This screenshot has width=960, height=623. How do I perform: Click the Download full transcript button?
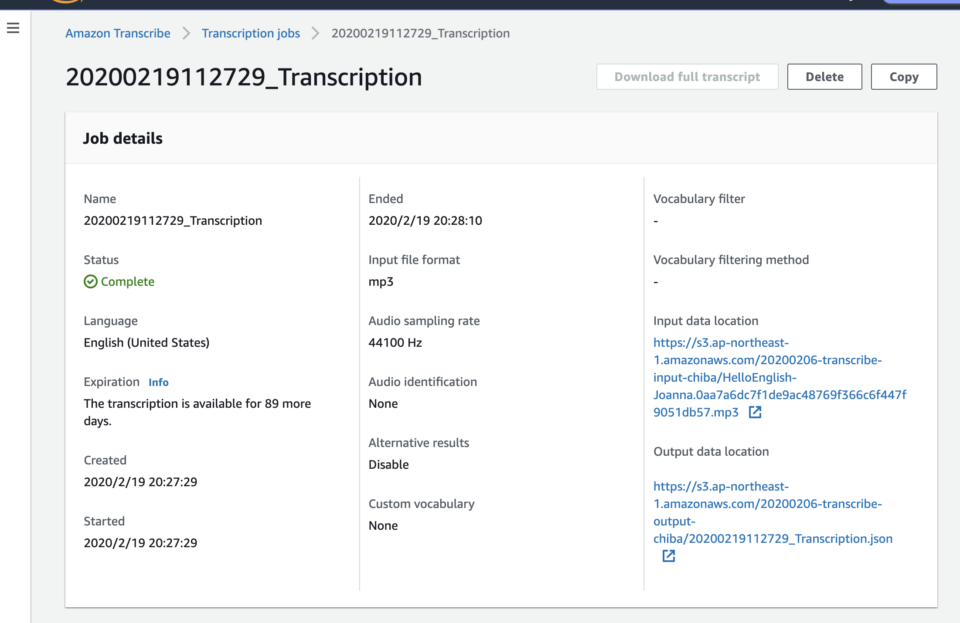pyautogui.click(x=687, y=76)
